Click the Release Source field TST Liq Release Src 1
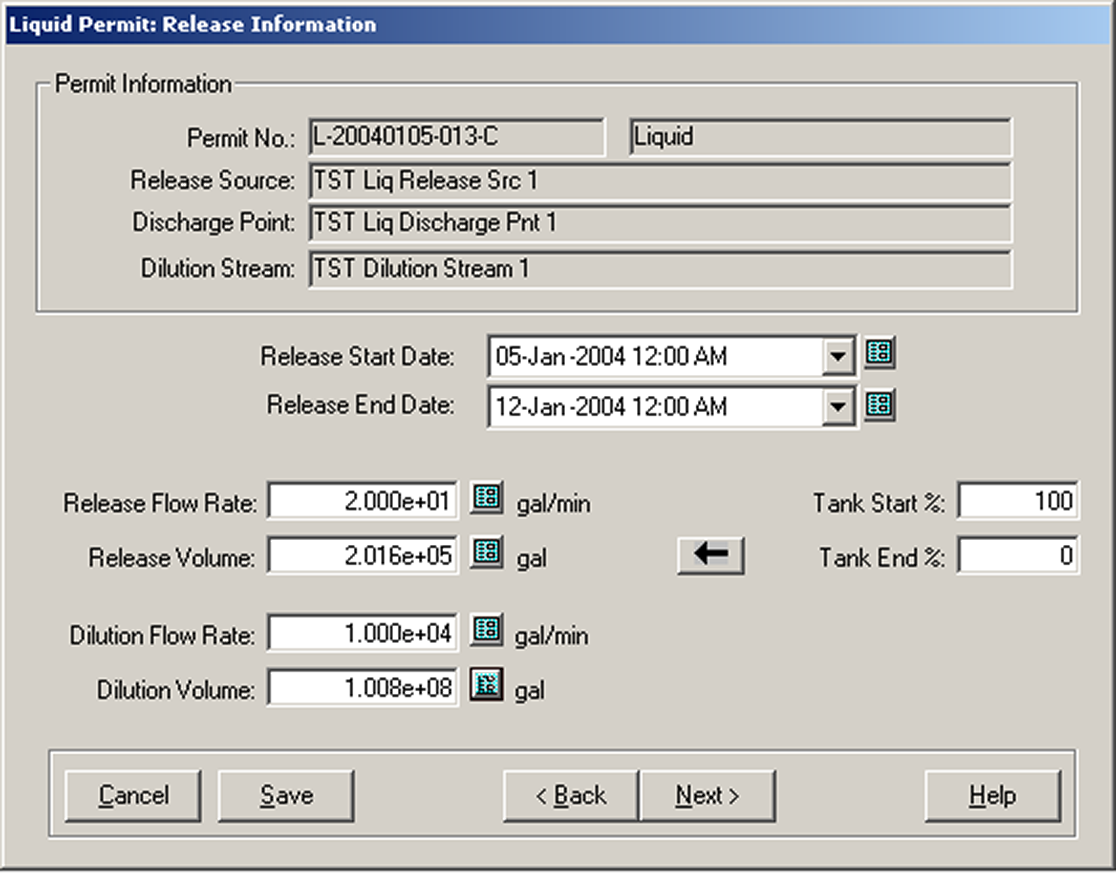This screenshot has height=873, width=1116. click(x=660, y=181)
